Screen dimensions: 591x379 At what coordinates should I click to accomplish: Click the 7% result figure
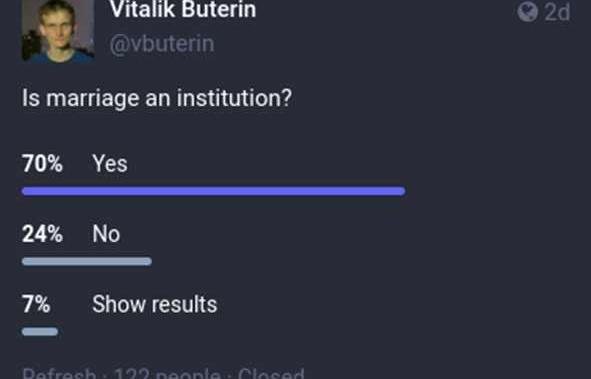36,304
